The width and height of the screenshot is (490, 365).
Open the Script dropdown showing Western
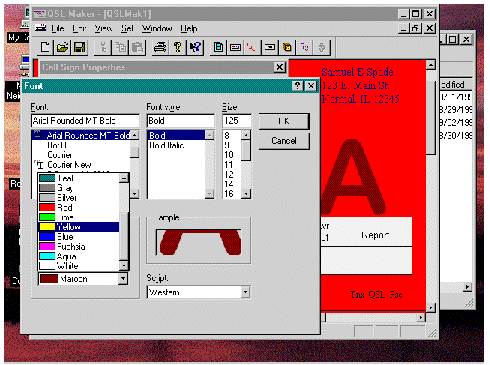coord(245,292)
